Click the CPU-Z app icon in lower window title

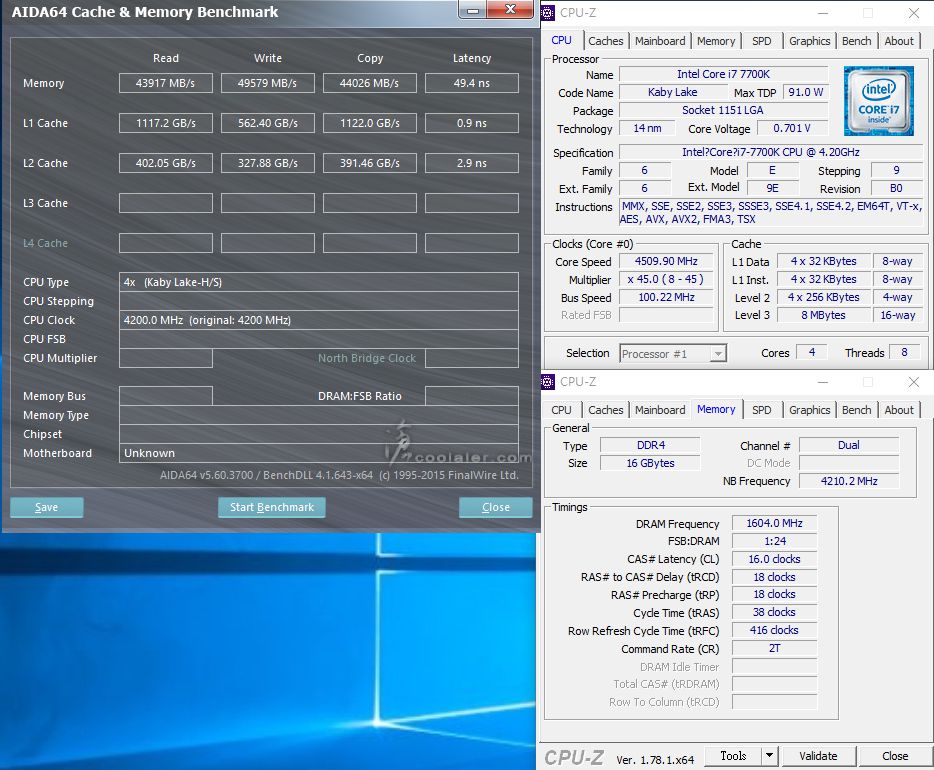[x=548, y=382]
